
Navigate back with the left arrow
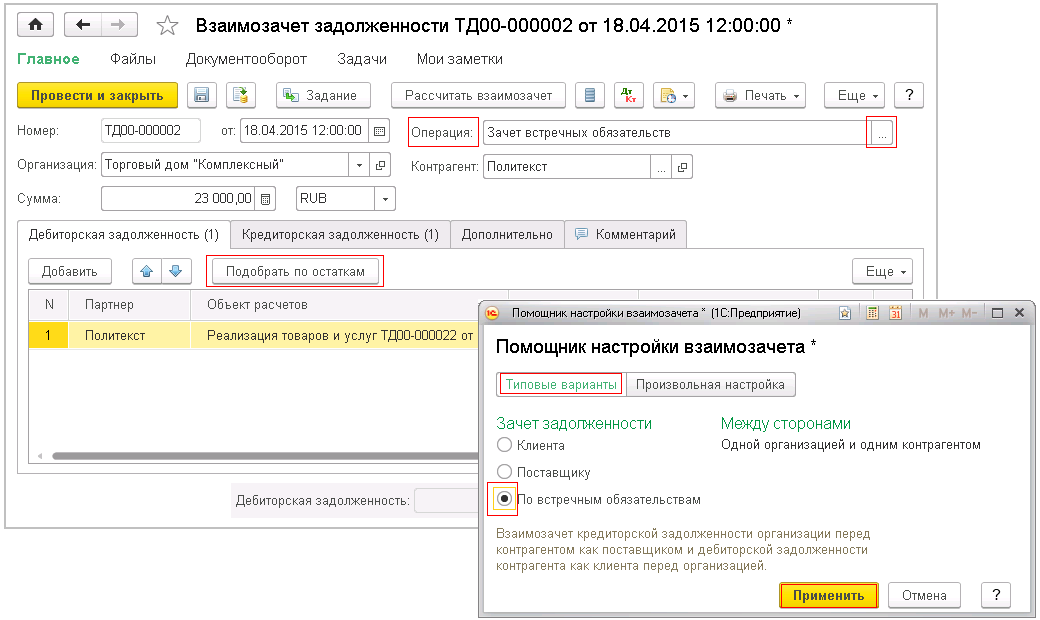tap(83, 25)
